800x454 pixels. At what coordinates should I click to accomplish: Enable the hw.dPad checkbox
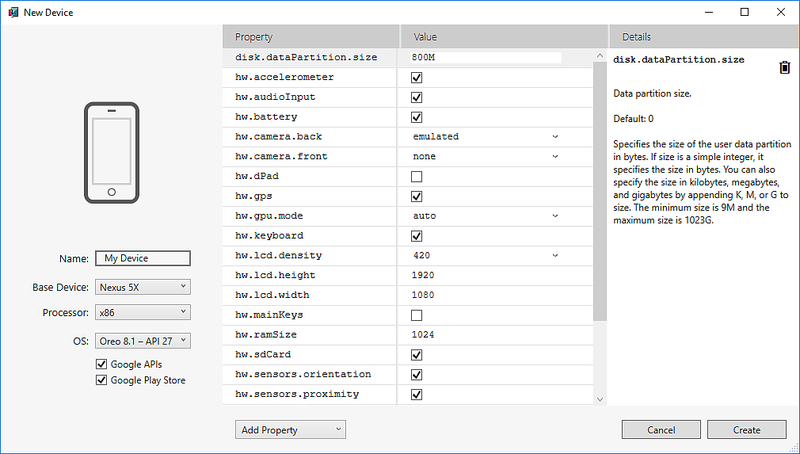pos(417,176)
